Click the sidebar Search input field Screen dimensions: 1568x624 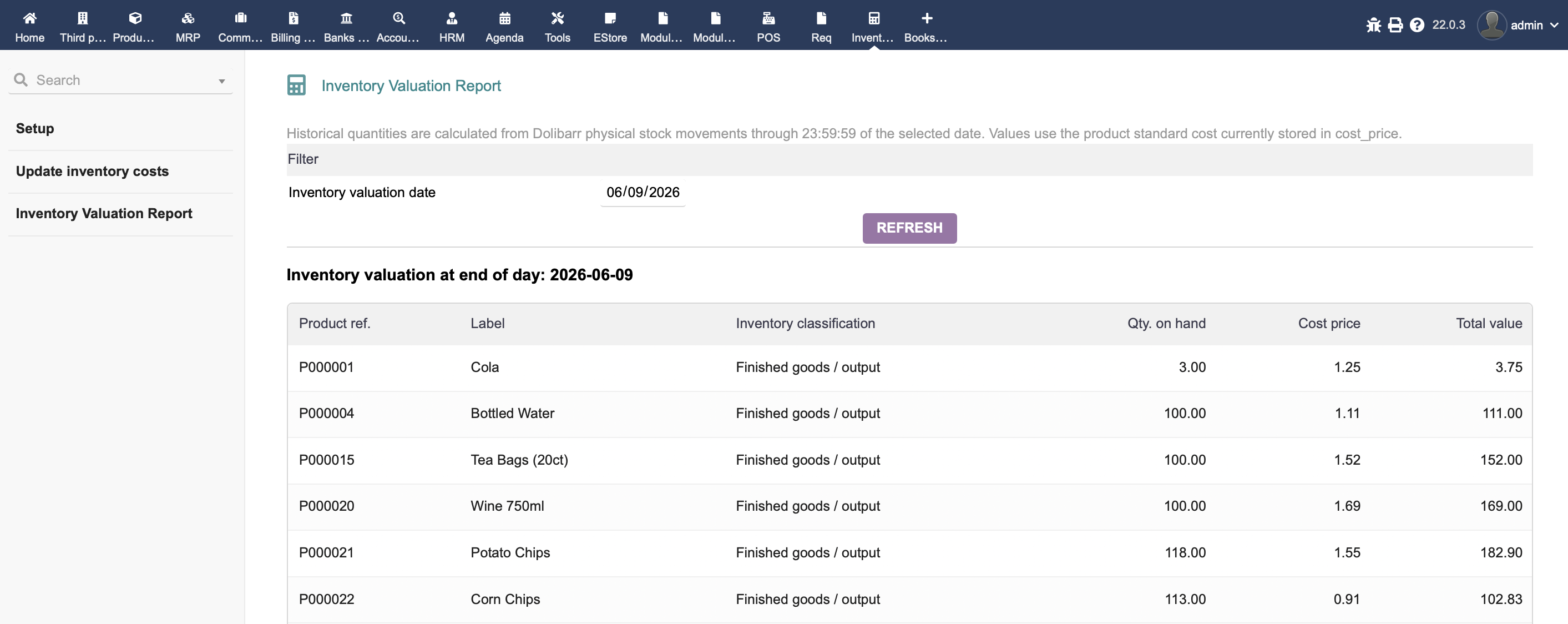[120, 80]
